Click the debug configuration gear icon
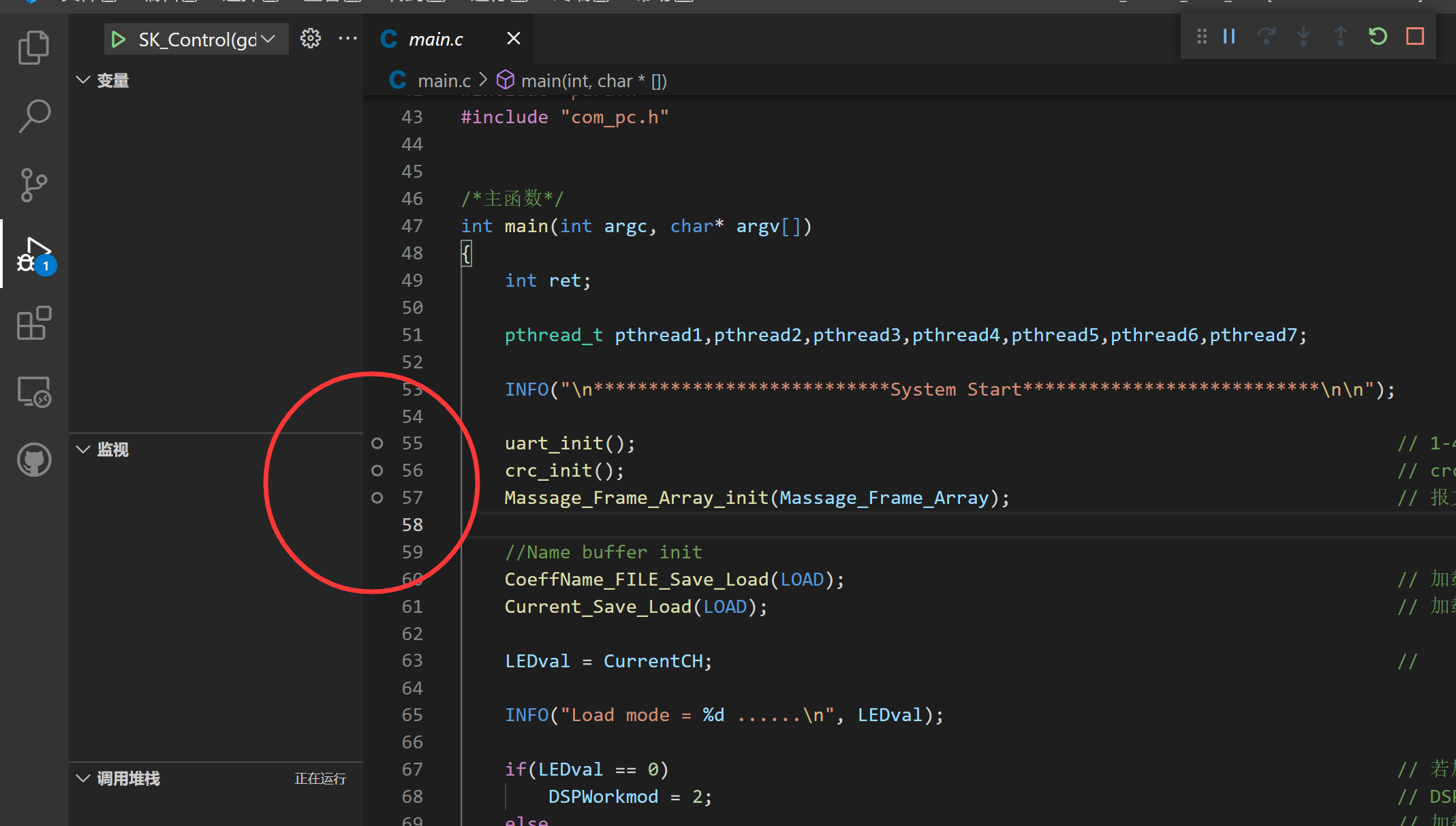This screenshot has height=826, width=1456. (311, 39)
